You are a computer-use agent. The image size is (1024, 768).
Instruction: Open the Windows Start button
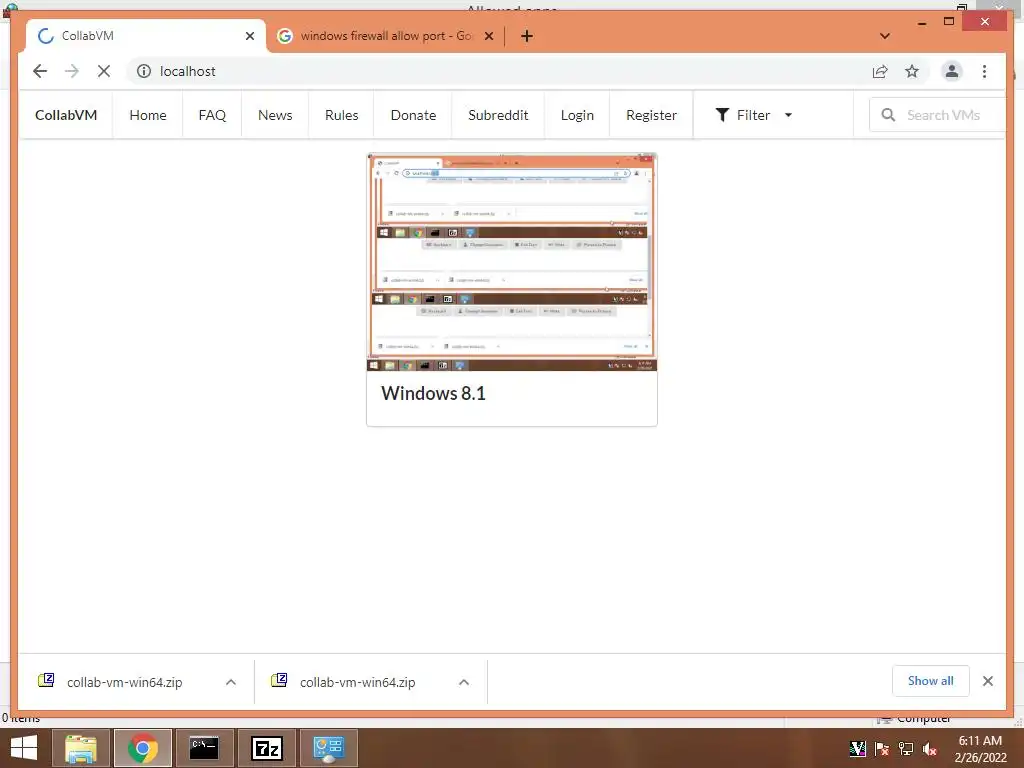coord(24,748)
